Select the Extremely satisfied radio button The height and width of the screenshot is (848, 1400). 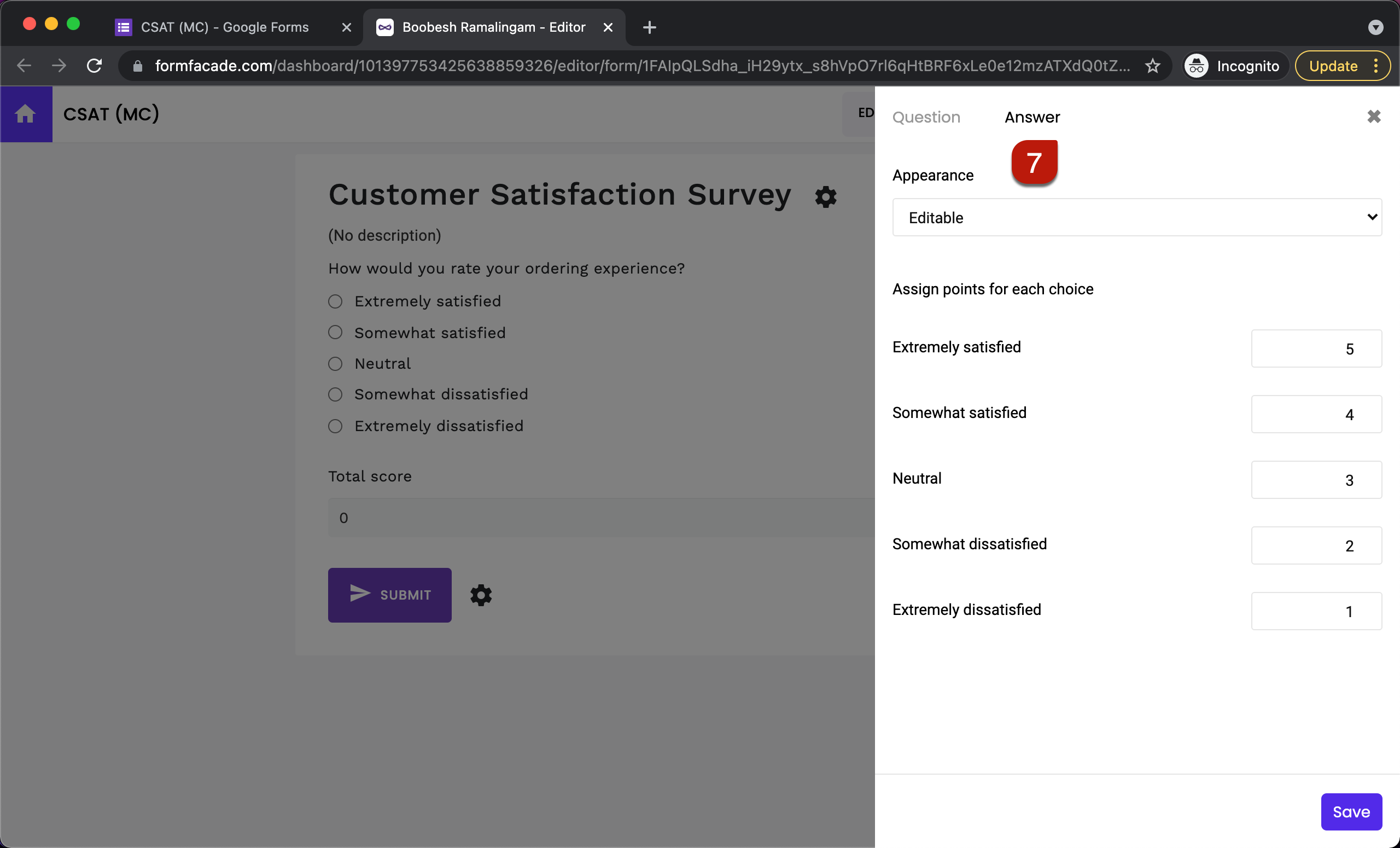point(335,301)
